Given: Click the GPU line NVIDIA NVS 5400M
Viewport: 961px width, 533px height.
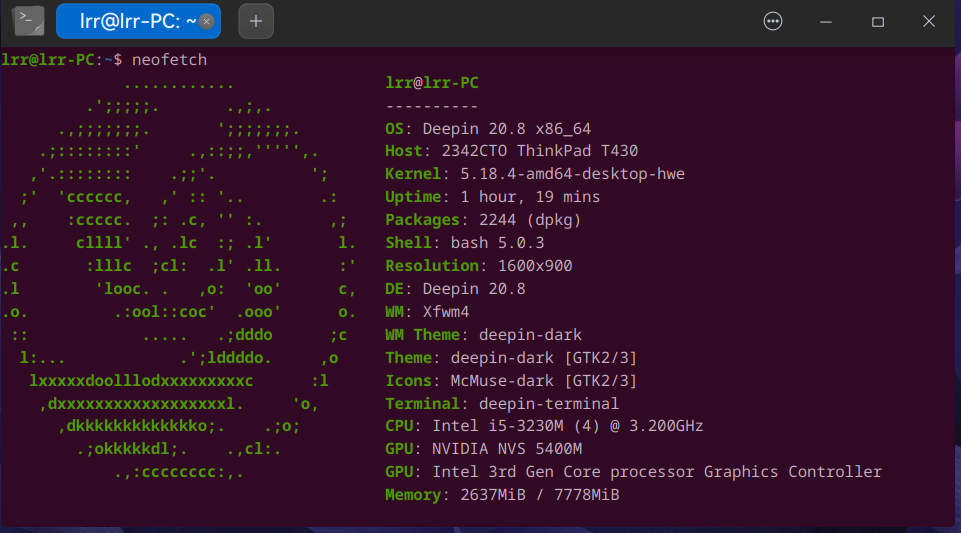Looking at the screenshot, I should [484, 449].
